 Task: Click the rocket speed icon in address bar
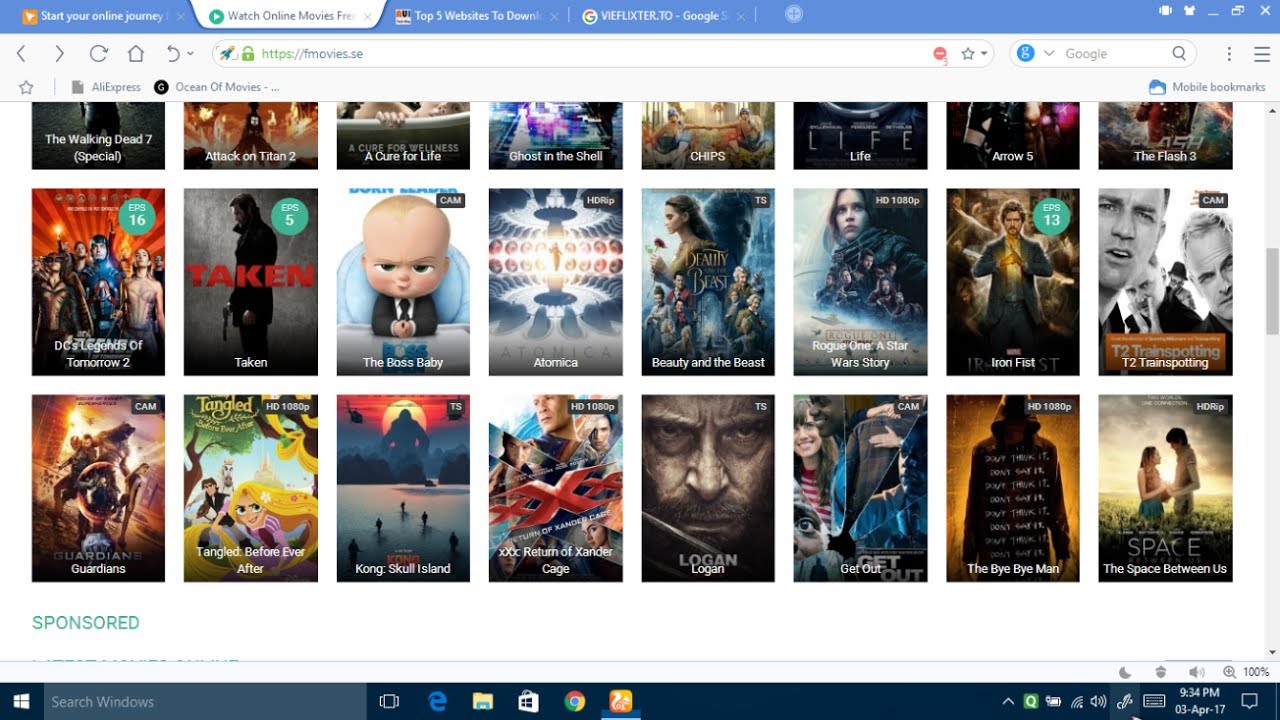click(x=227, y=54)
